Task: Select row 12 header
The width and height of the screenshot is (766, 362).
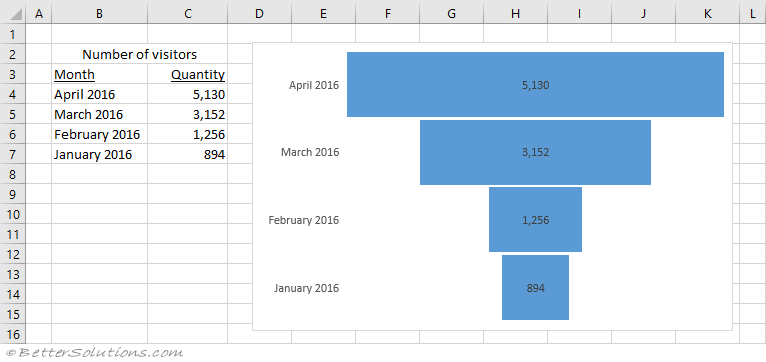Action: pyautogui.click(x=13, y=254)
